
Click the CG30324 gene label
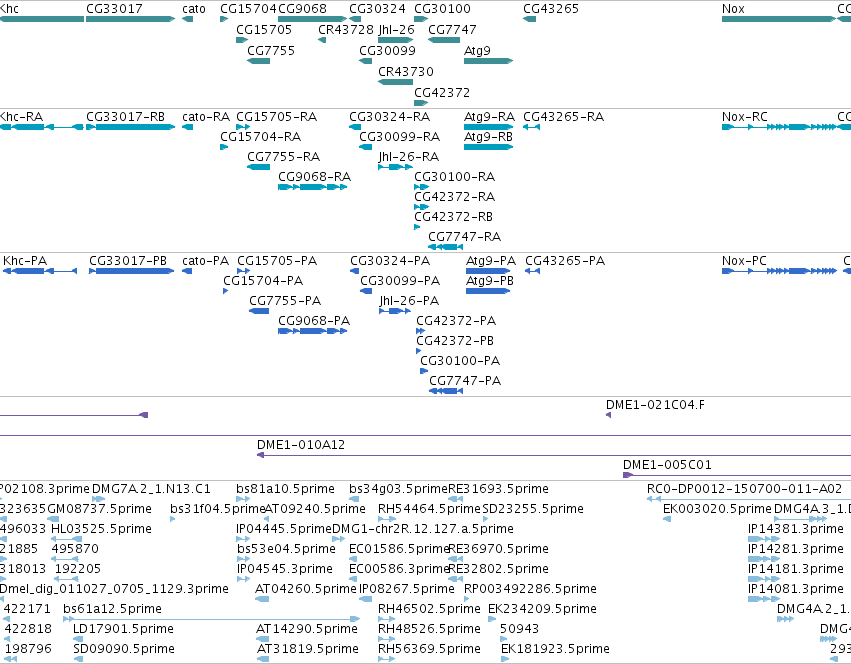pyautogui.click(x=377, y=9)
